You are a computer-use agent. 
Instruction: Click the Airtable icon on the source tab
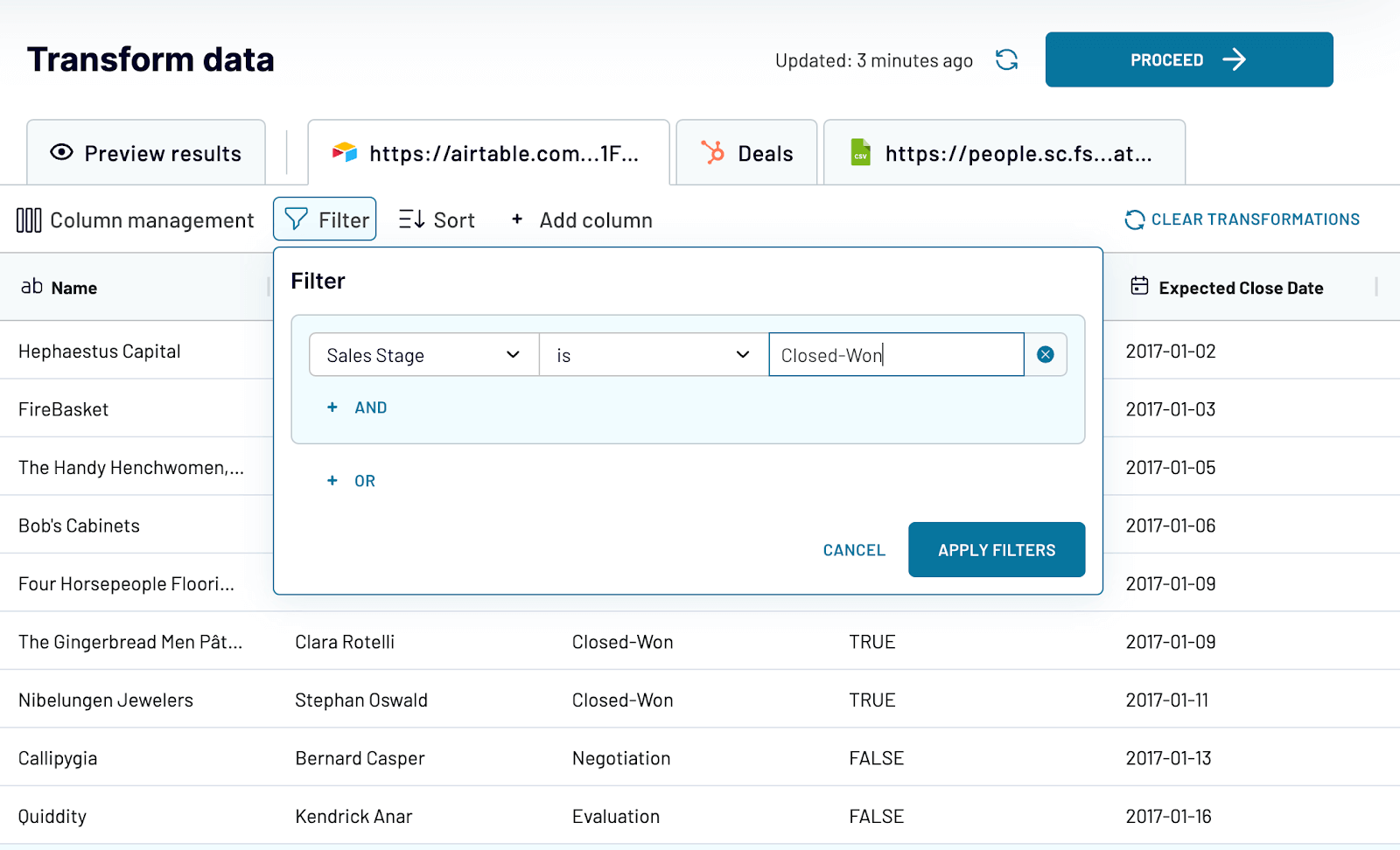point(345,152)
